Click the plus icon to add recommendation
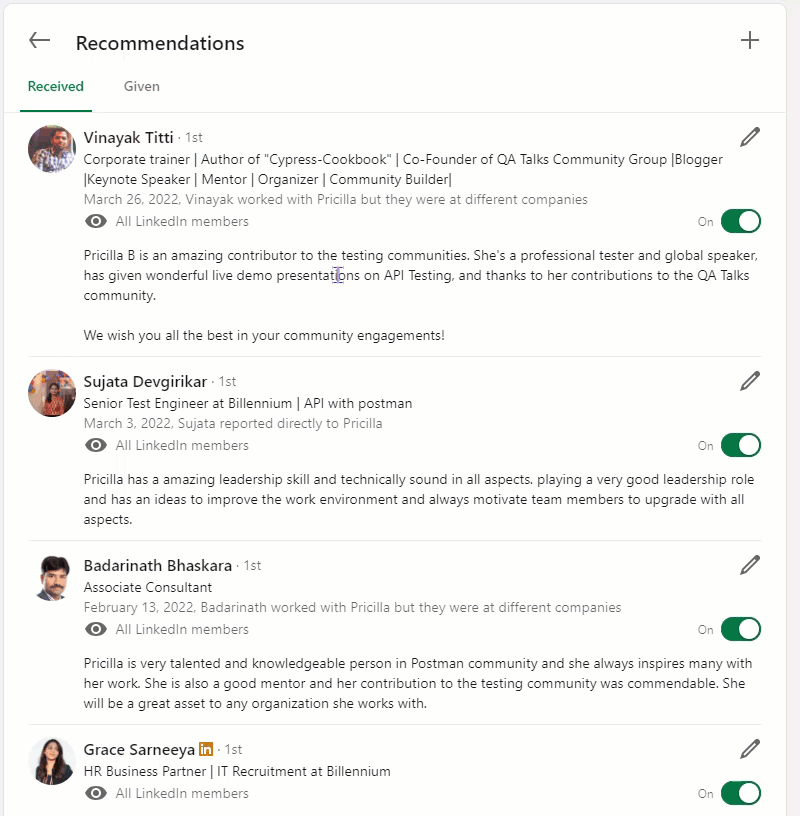The image size is (800, 816). [x=749, y=41]
